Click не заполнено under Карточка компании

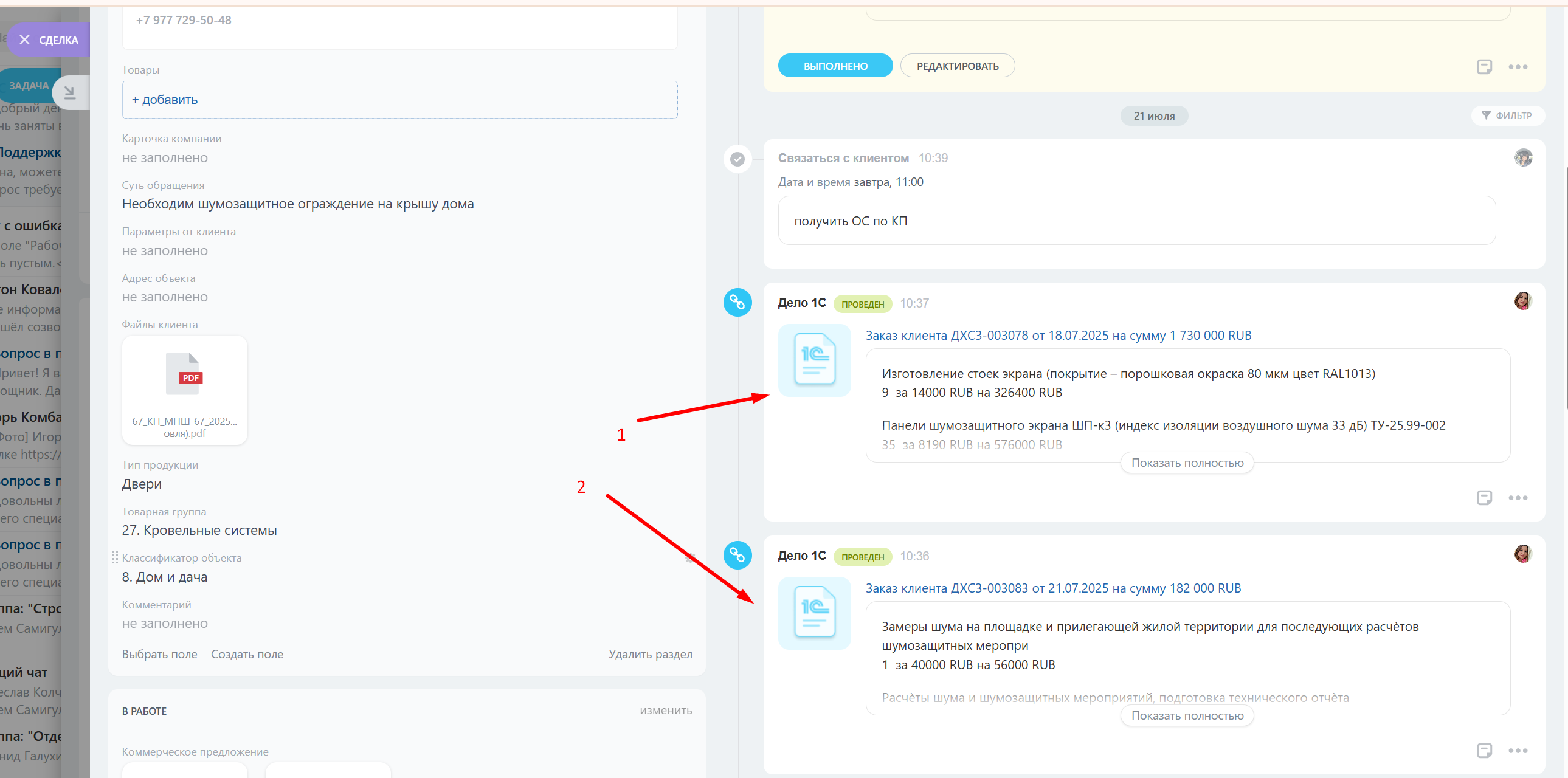click(164, 158)
